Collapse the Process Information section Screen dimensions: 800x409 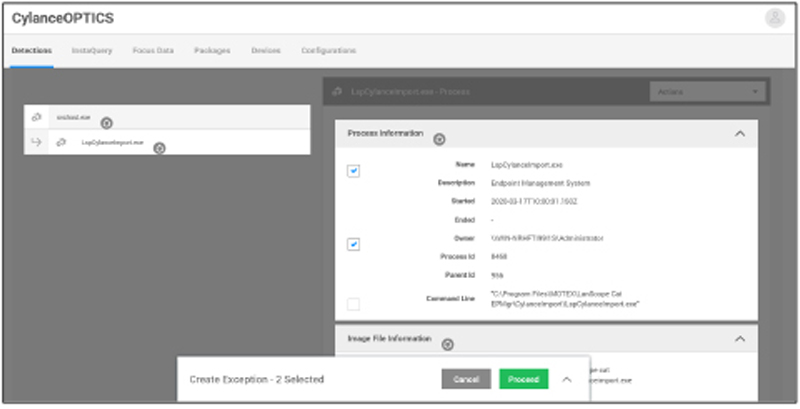(x=740, y=134)
